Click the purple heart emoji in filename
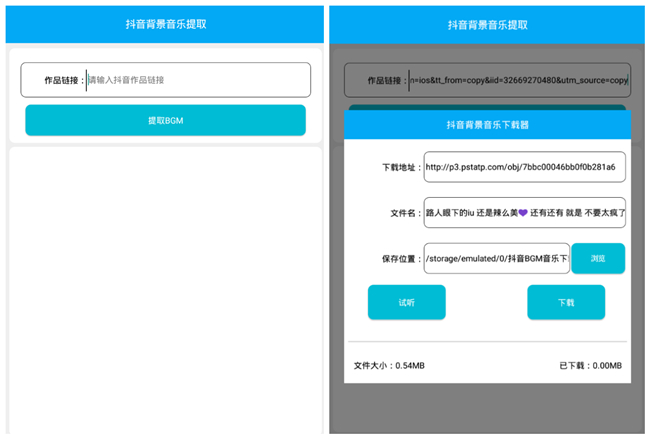The width and height of the screenshot is (650, 439). tap(523, 213)
